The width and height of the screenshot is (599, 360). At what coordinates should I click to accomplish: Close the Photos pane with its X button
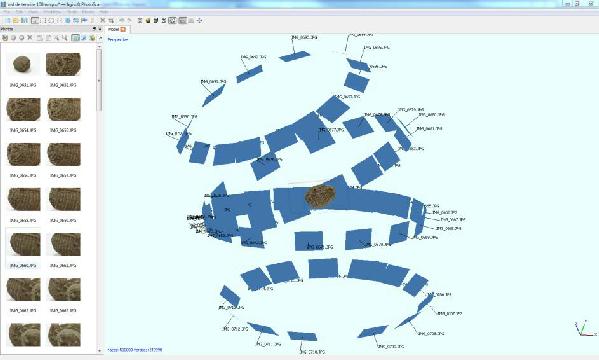(100, 29)
